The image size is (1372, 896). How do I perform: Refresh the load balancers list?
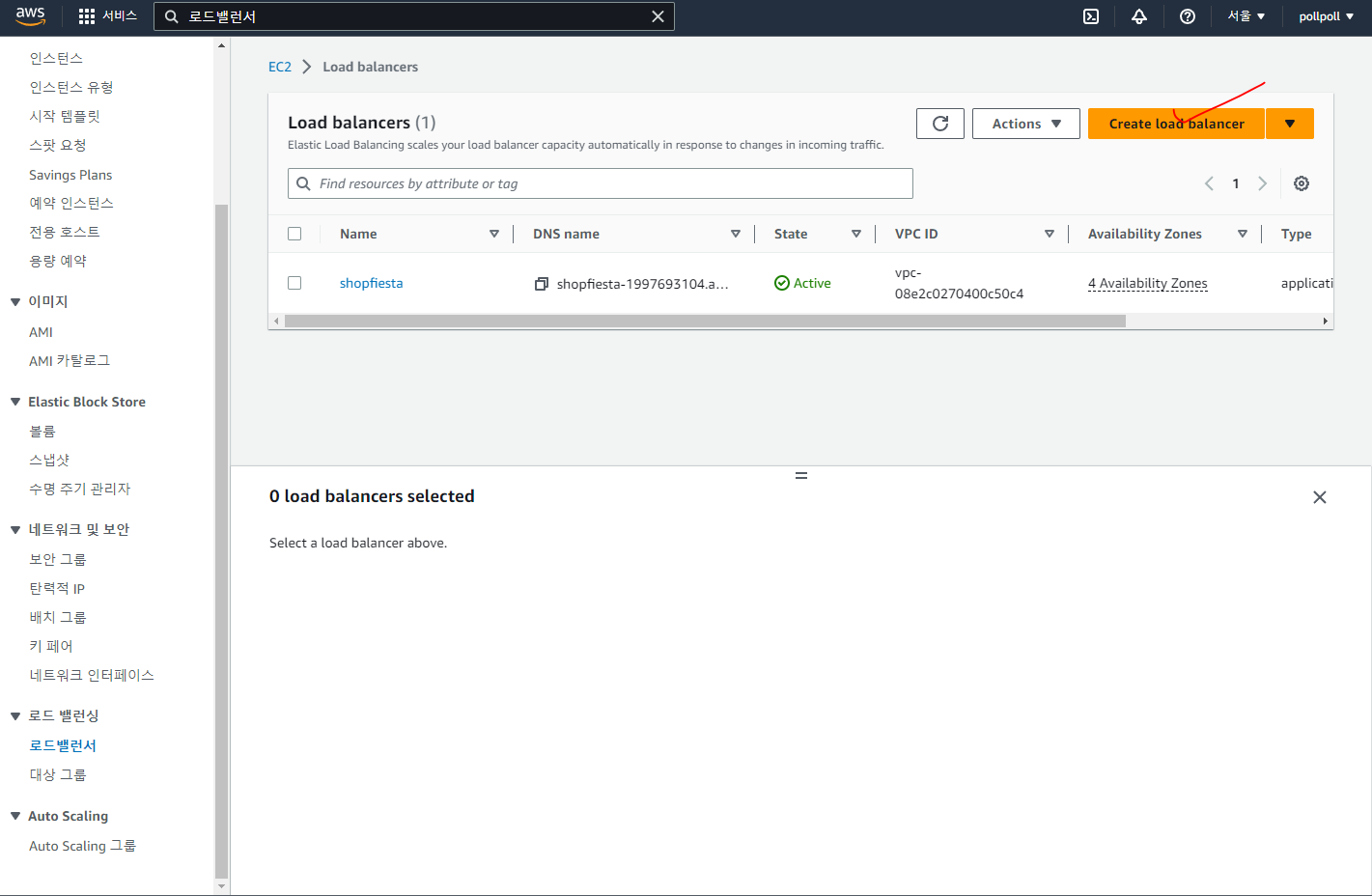point(940,124)
